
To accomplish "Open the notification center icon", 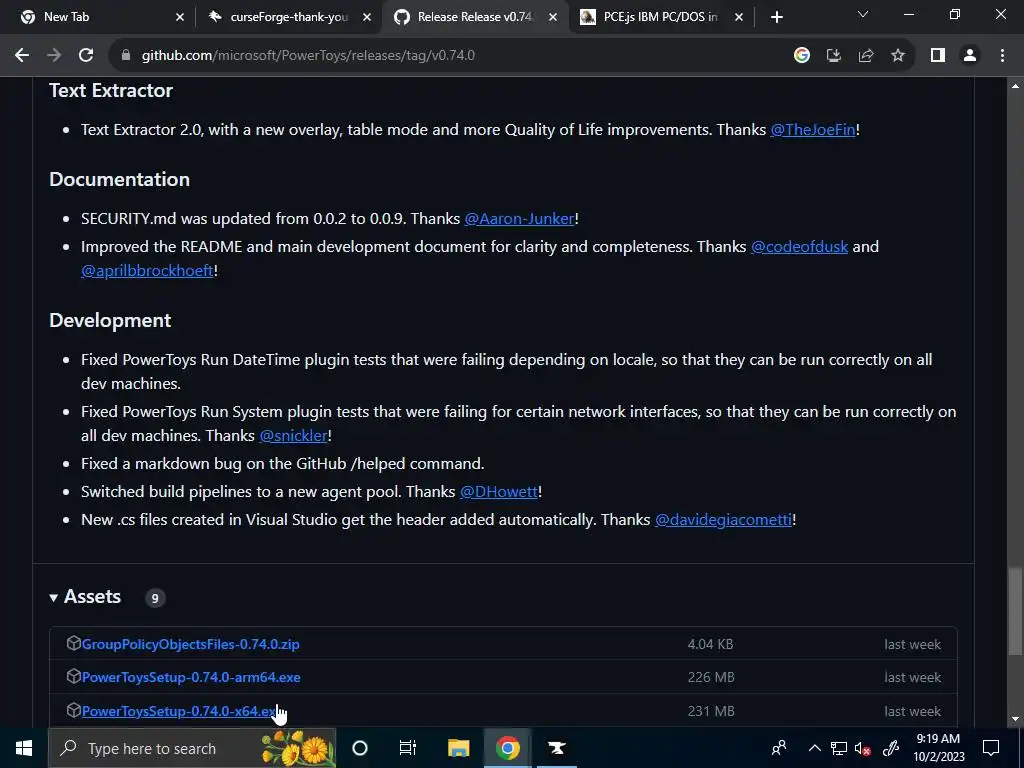I will [x=991, y=748].
